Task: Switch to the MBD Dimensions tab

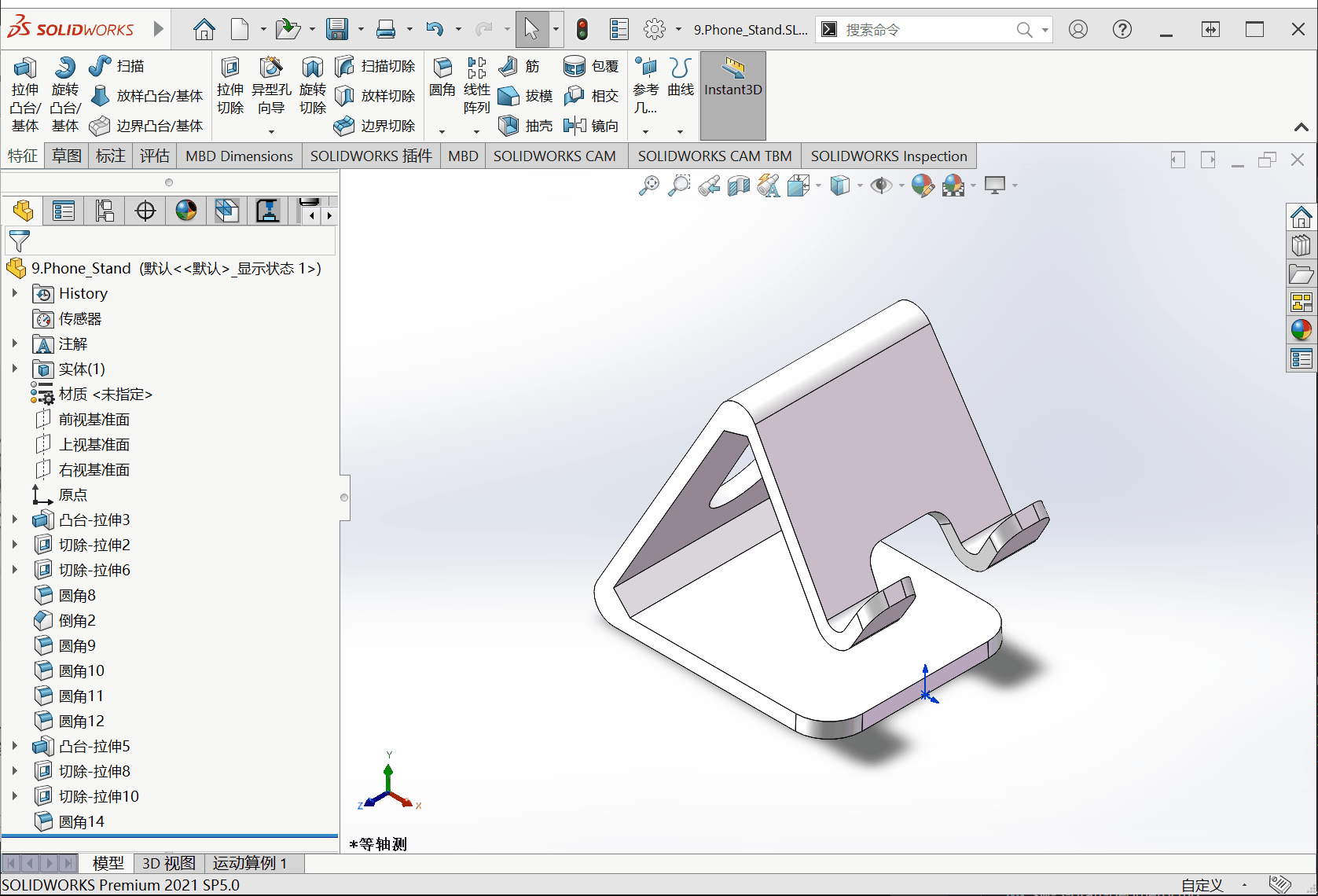Action: point(239,156)
